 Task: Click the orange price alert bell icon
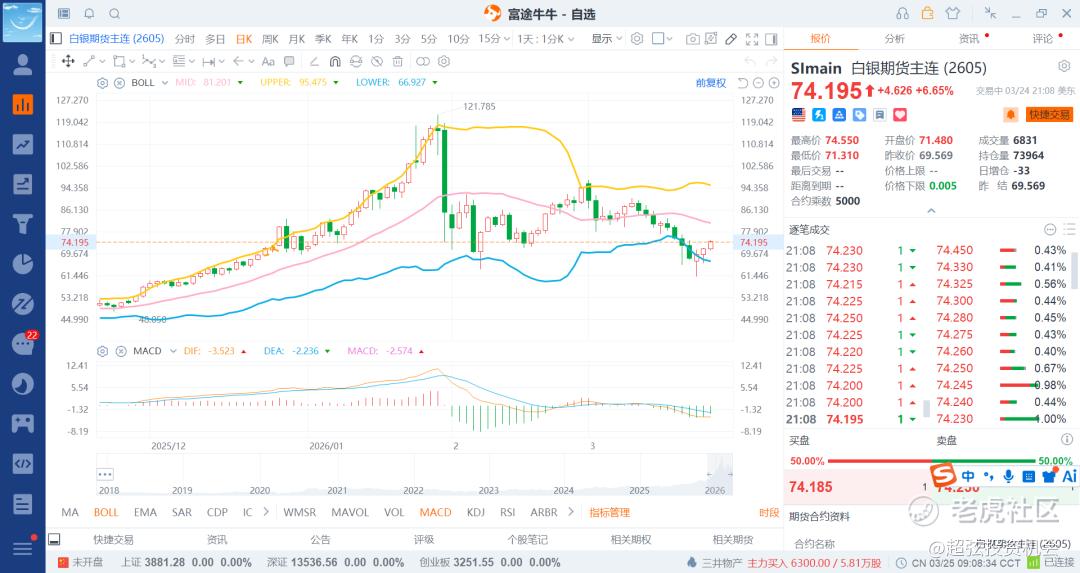pos(1010,115)
